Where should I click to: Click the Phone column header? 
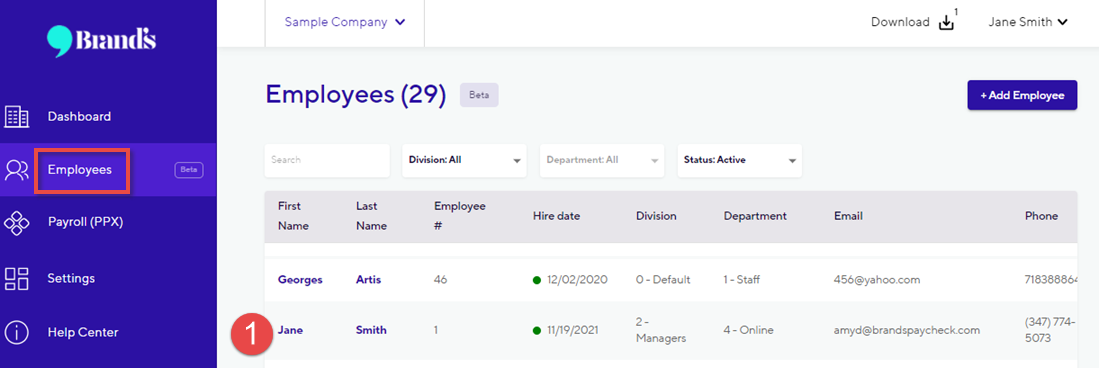pos(1041,217)
